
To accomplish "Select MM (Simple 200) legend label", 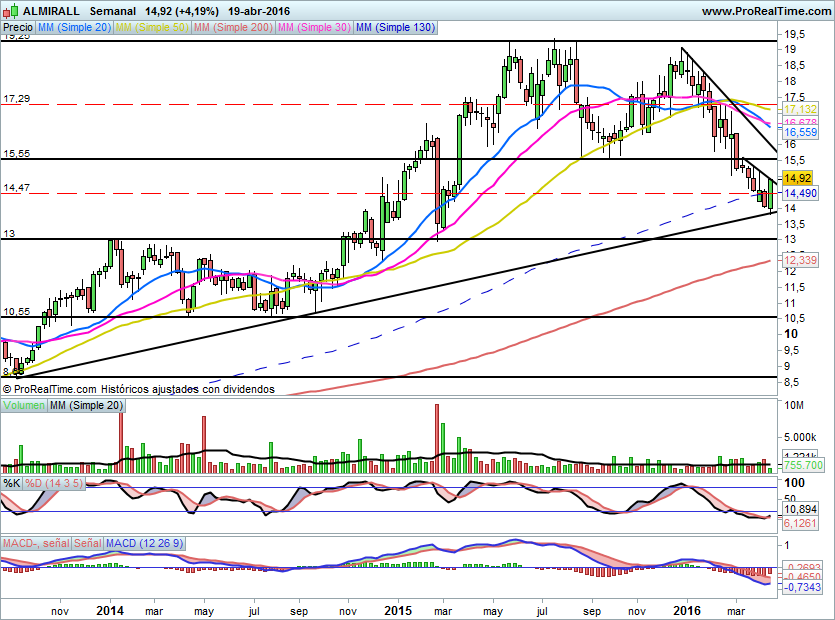I will click(x=233, y=27).
